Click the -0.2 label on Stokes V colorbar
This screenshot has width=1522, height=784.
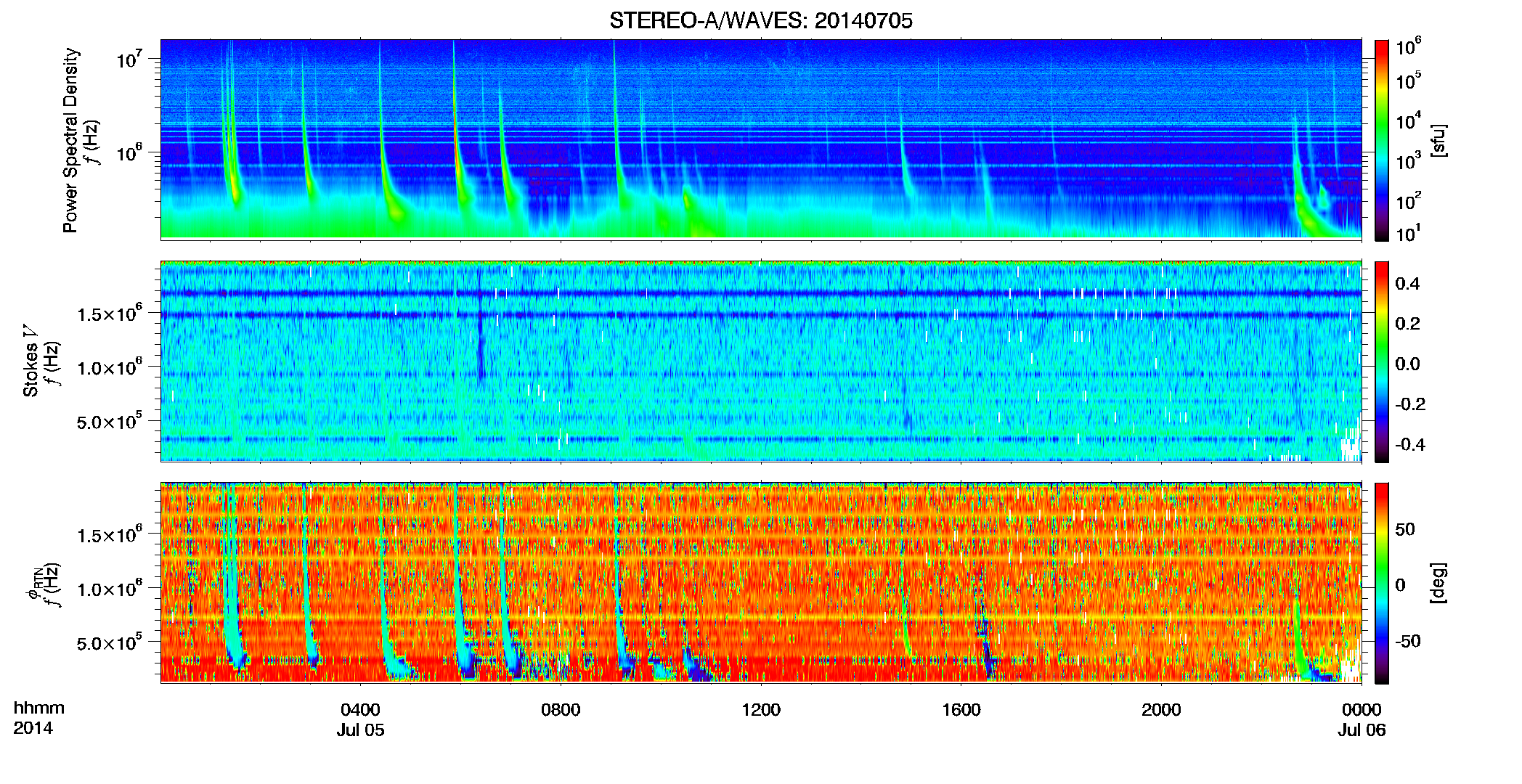pos(1410,404)
